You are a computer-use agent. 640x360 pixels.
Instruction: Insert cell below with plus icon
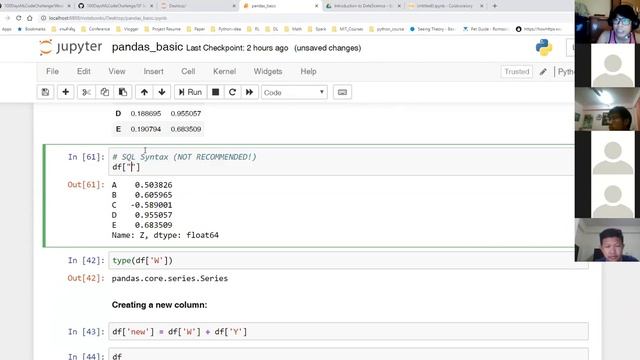[x=65, y=92]
